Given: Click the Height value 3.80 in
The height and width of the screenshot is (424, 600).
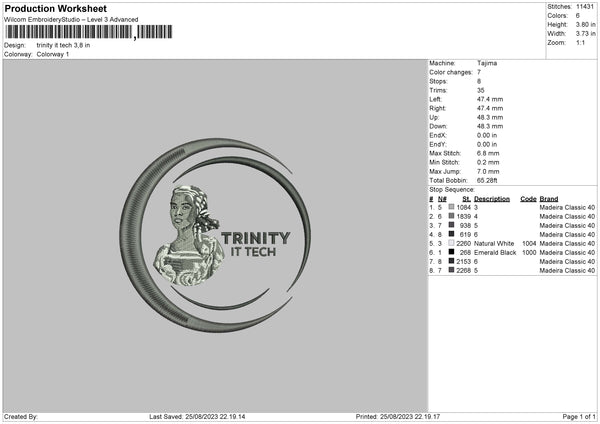Looking at the screenshot, I should (585, 24).
